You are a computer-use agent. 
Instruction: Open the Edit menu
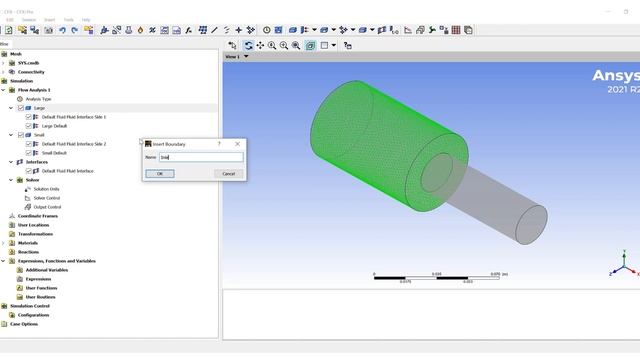click(x=10, y=20)
